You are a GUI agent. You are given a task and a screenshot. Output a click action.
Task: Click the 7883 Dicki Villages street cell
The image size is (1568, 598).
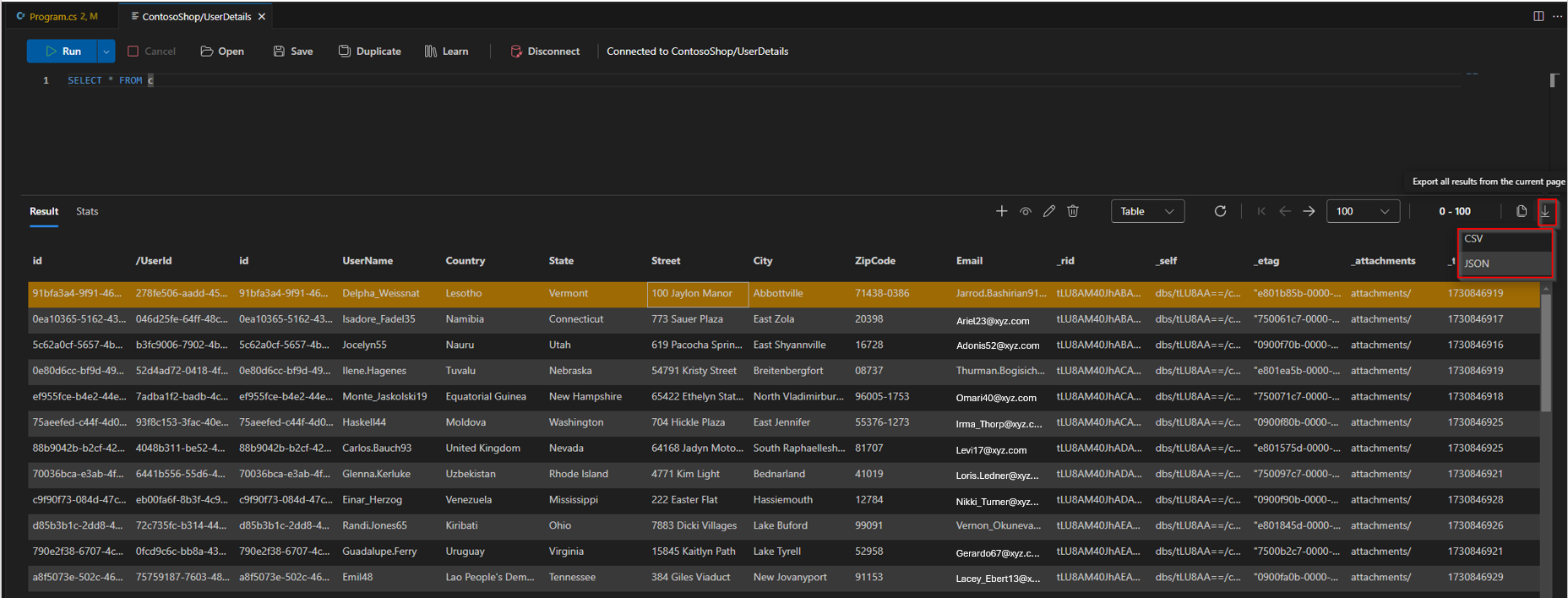point(694,526)
